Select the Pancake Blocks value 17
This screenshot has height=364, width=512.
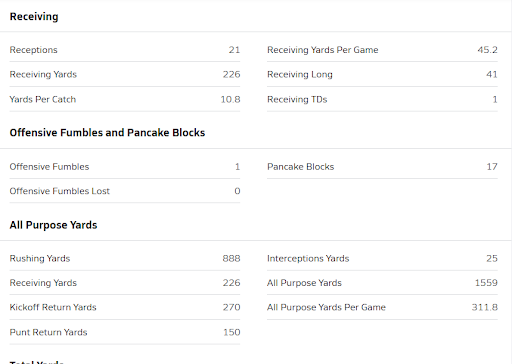point(492,167)
